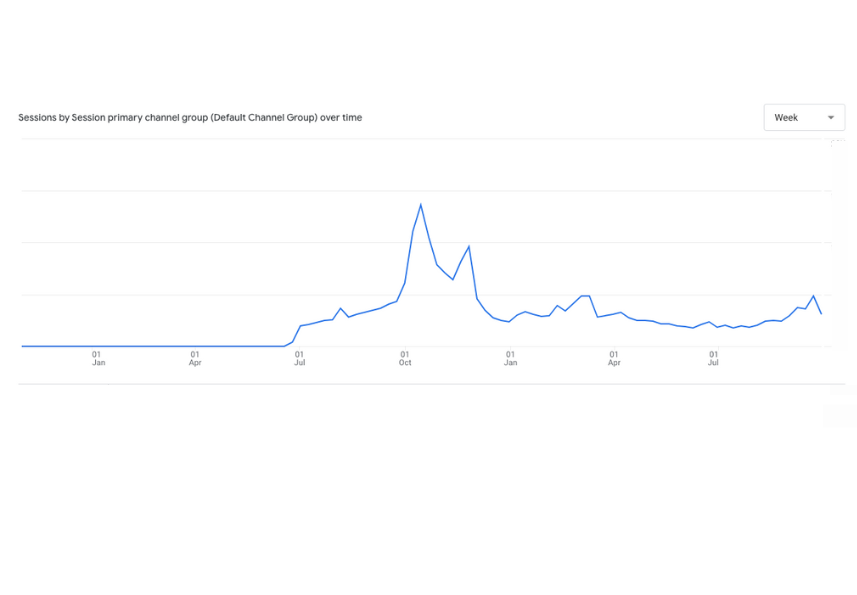Open the Week granularity dropdown
857x595 pixels.
(803, 118)
